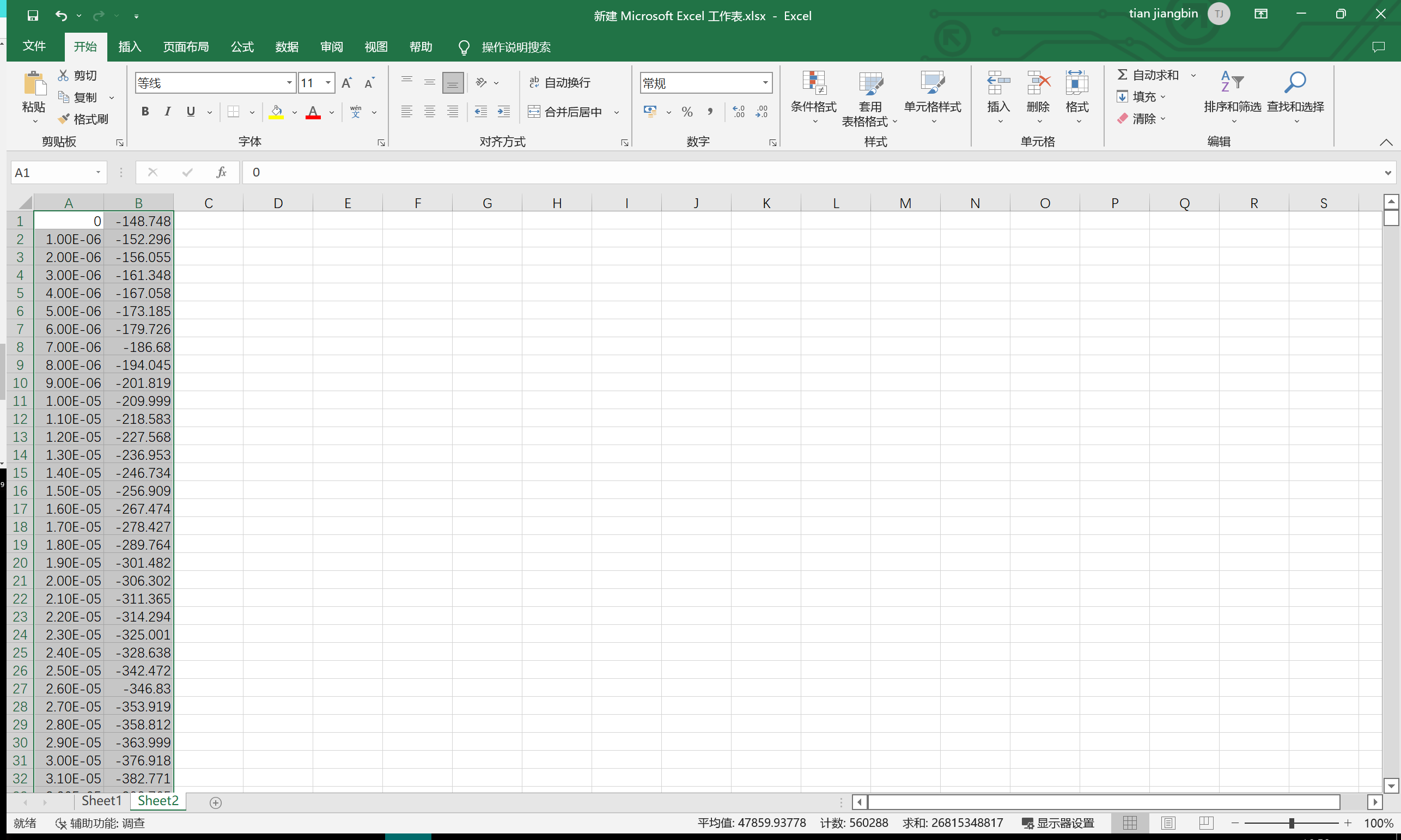Decrease font size with the small A
The image size is (1401, 840).
369,83
